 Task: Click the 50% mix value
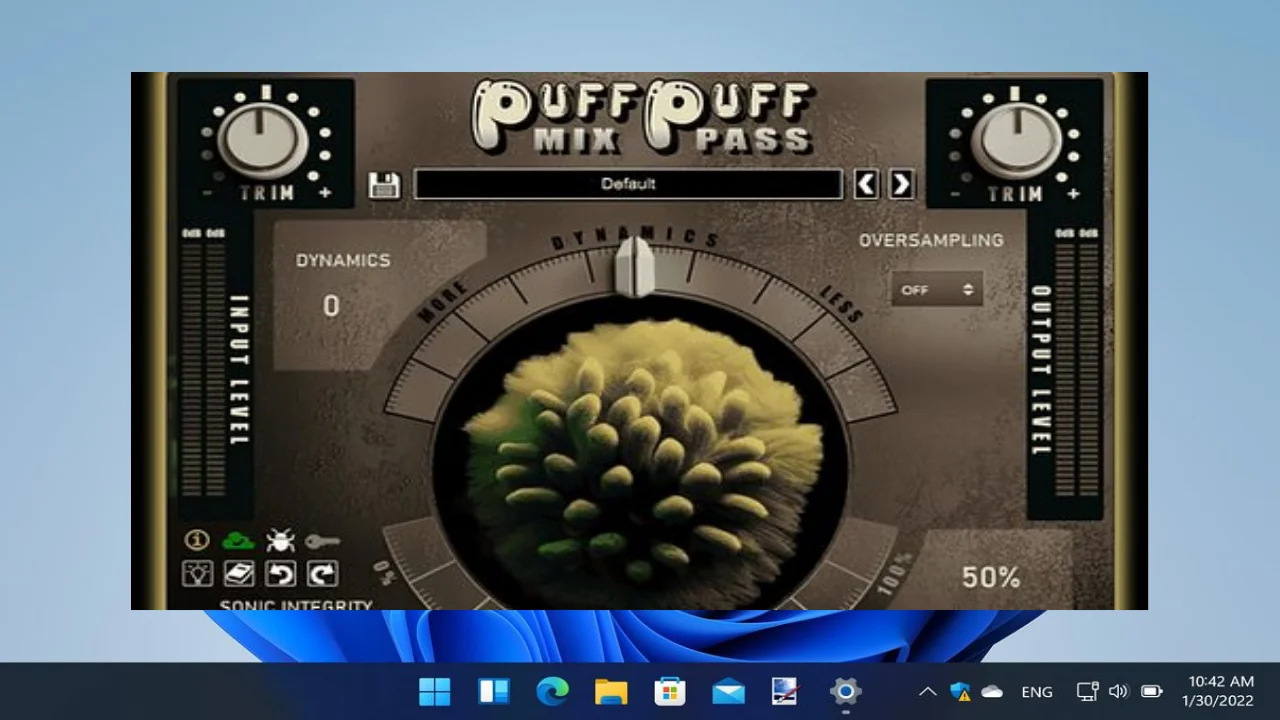(991, 577)
